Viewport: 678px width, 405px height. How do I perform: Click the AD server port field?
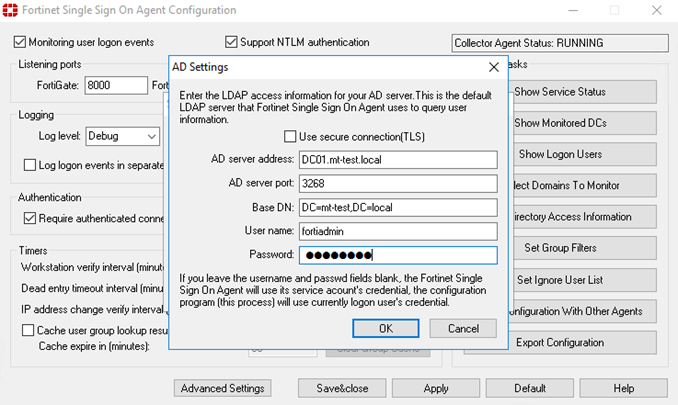(x=397, y=183)
